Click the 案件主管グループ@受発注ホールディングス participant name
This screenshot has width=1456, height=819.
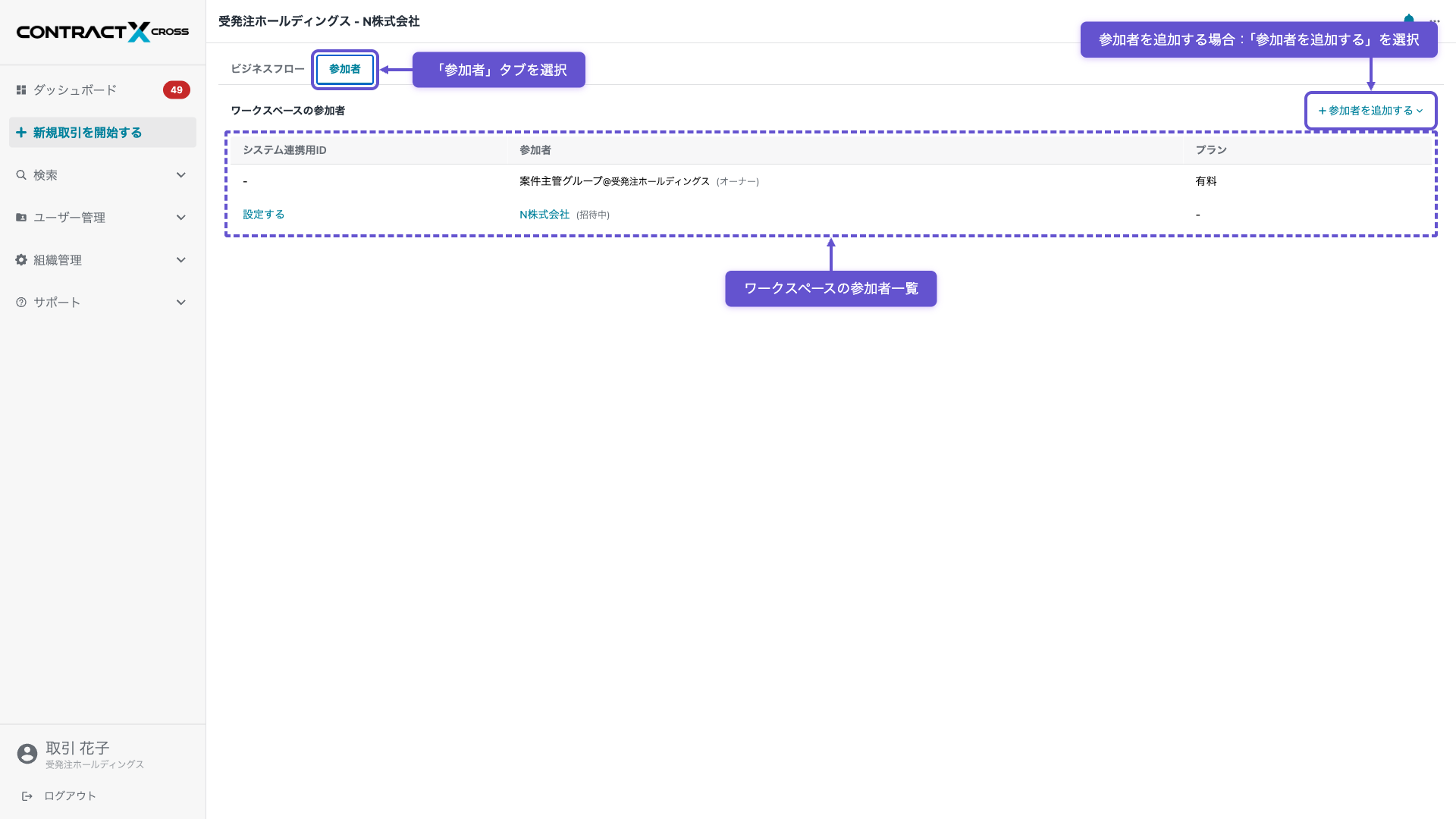pyautogui.click(x=614, y=181)
